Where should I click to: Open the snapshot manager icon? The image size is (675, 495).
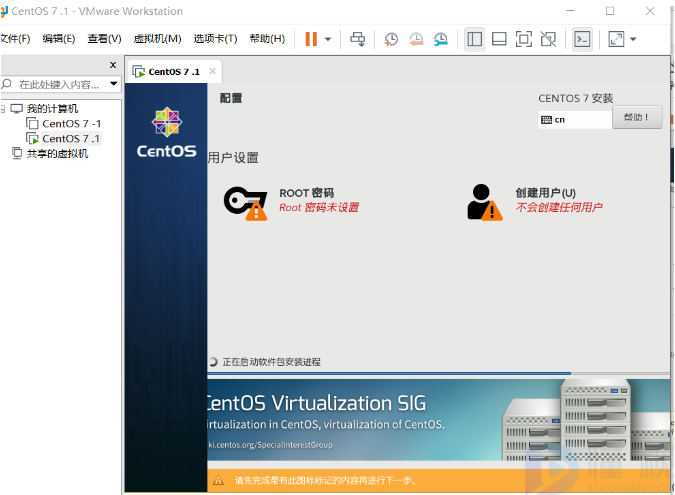click(439, 39)
